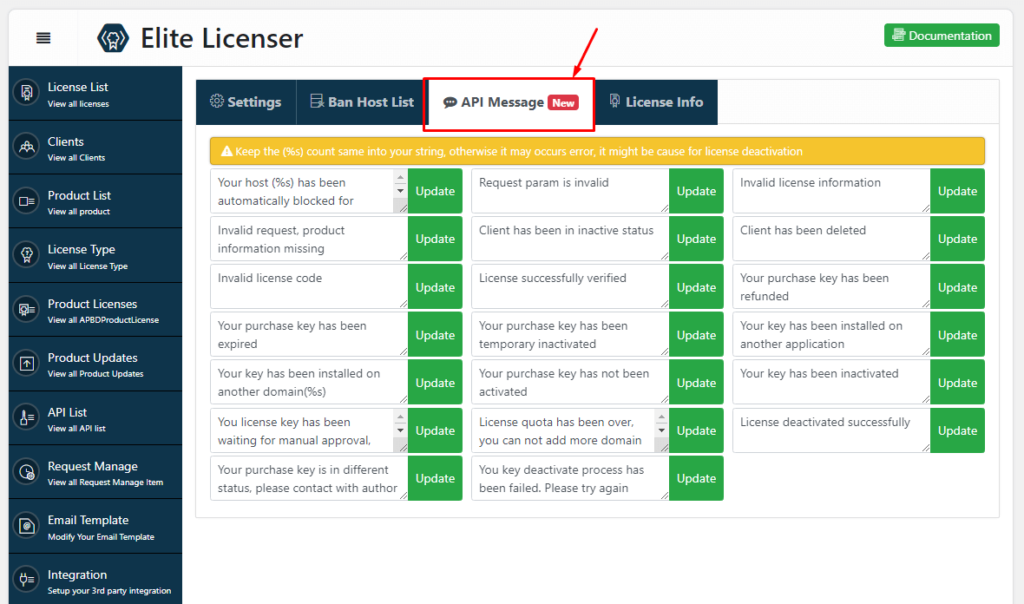Toggle the hamburger sidebar menu

click(43, 38)
